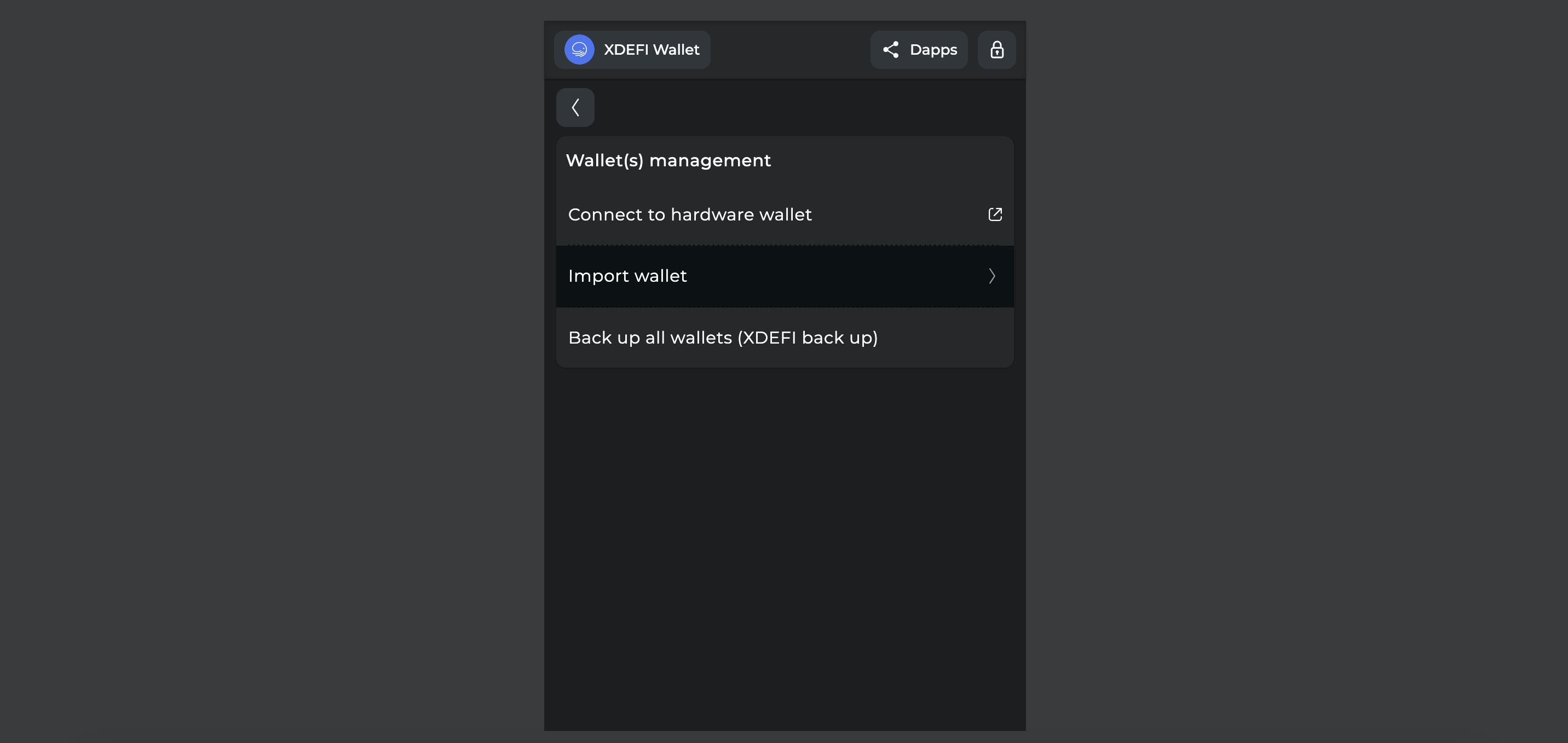Viewport: 1568px width, 743px height.
Task: Open Back up all wallets option
Action: pos(784,337)
